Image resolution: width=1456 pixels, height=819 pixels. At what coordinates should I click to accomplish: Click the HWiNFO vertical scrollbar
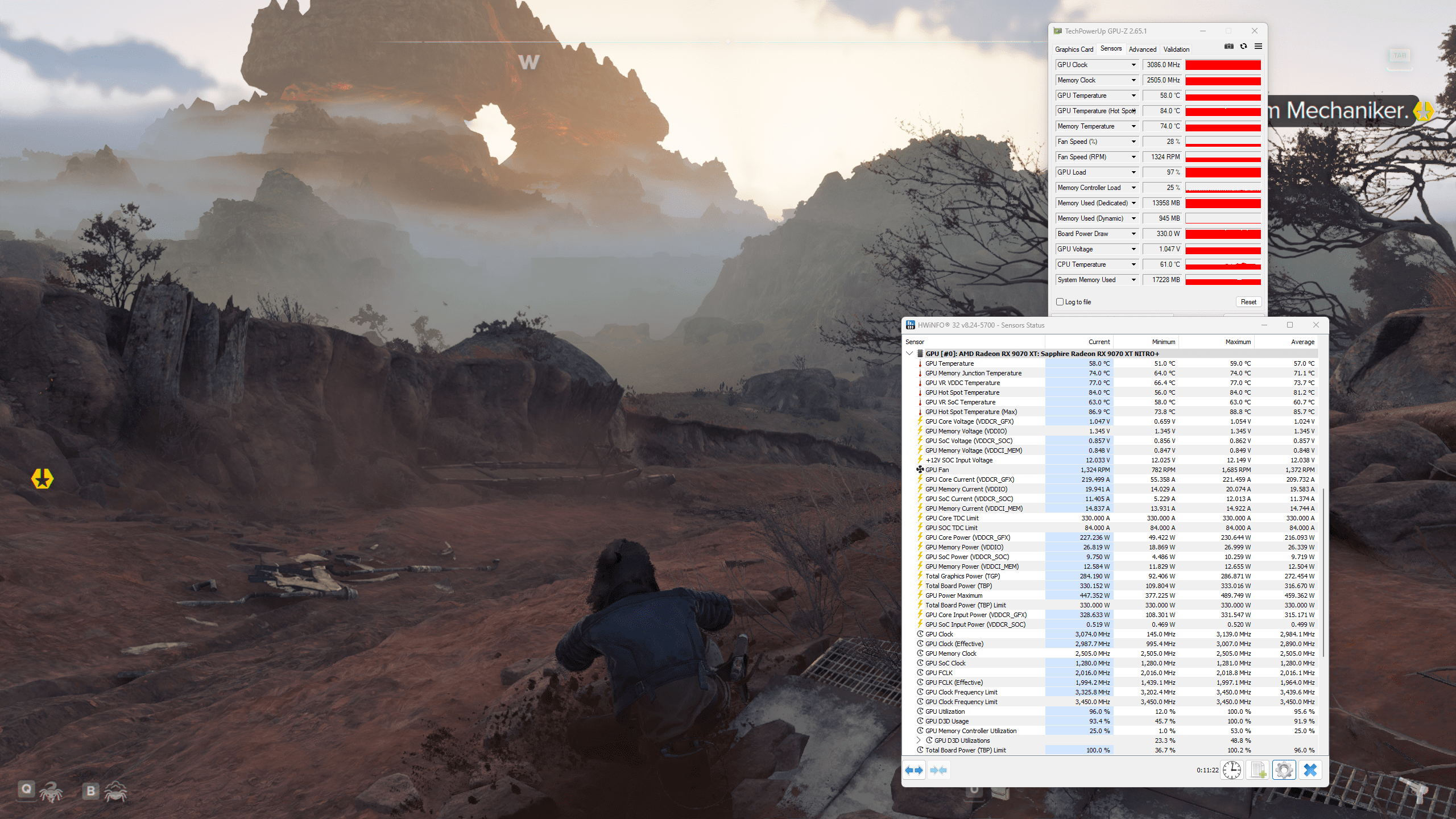tap(1323, 572)
